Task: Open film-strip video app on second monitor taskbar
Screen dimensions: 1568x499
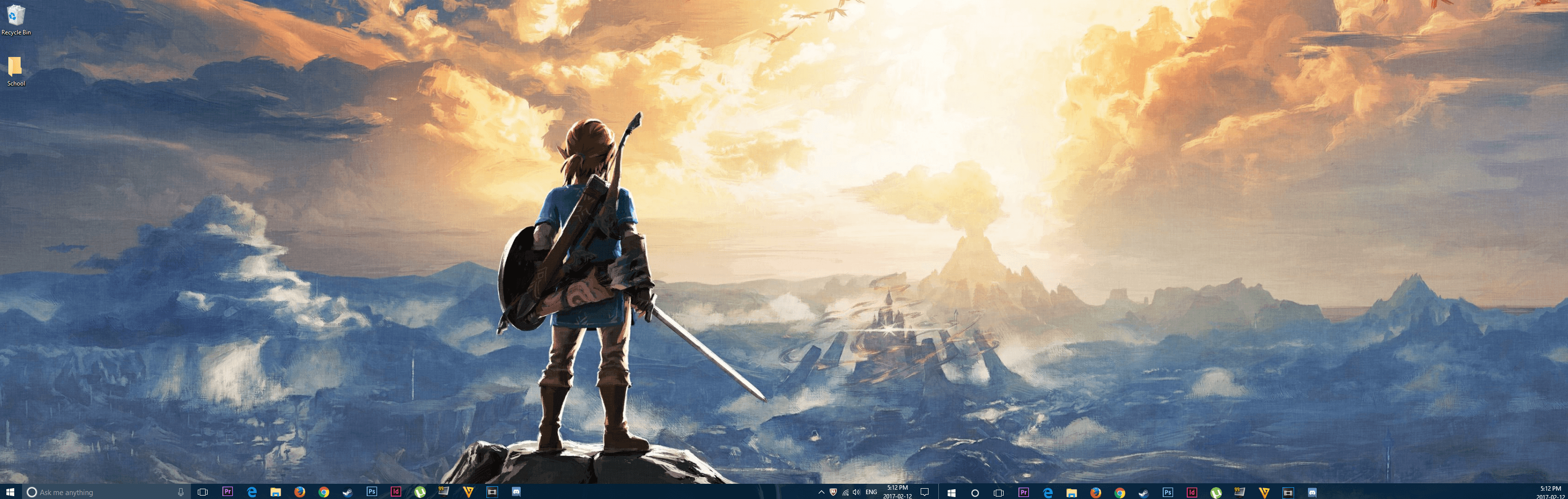Action: [x=1288, y=492]
